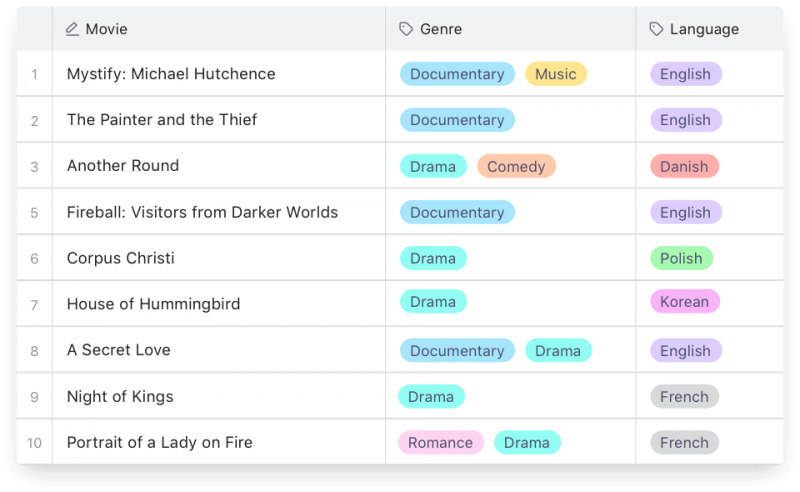Click the tag icon beside Genre header
This screenshot has height=492, width=800.
pos(406,29)
